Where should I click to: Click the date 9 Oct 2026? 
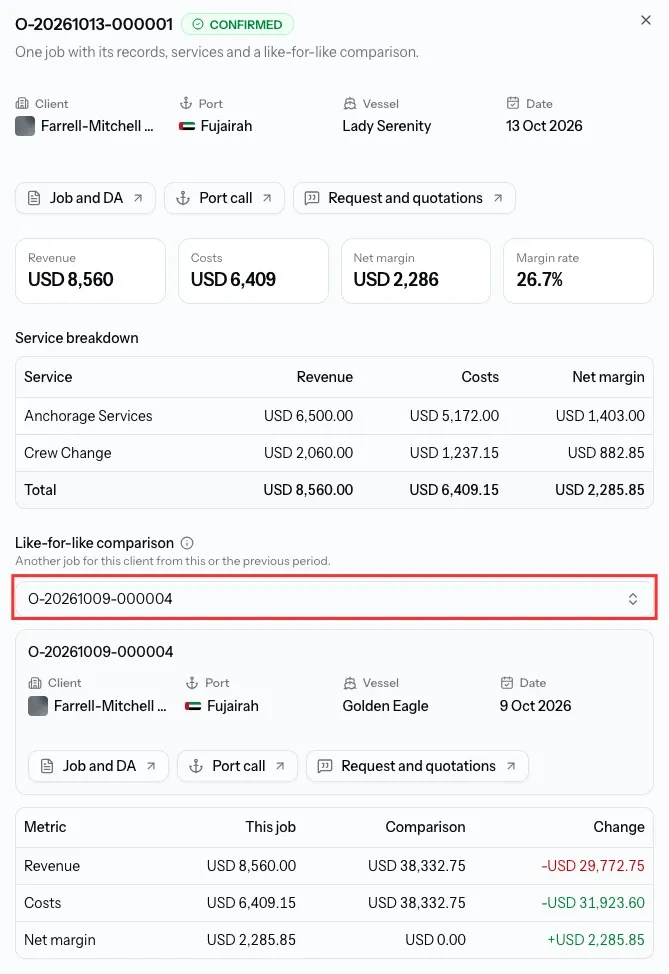tap(535, 706)
